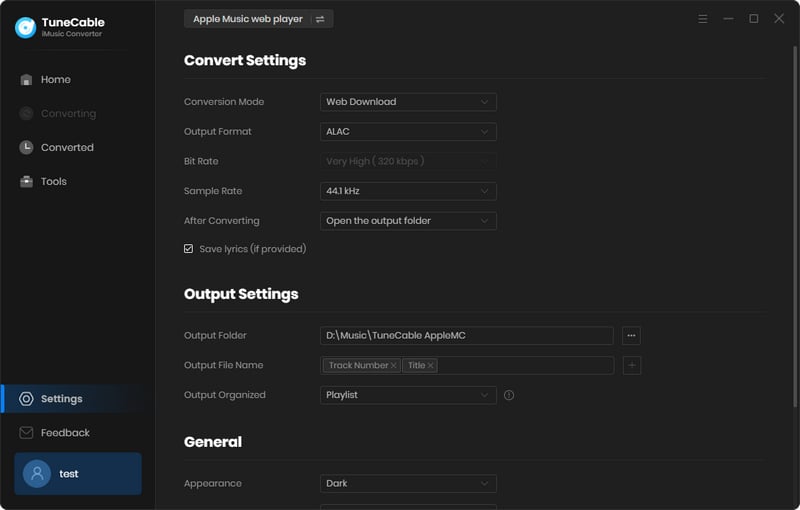800x510 pixels.
Task: Click the Appearance label
Action: 213,483
